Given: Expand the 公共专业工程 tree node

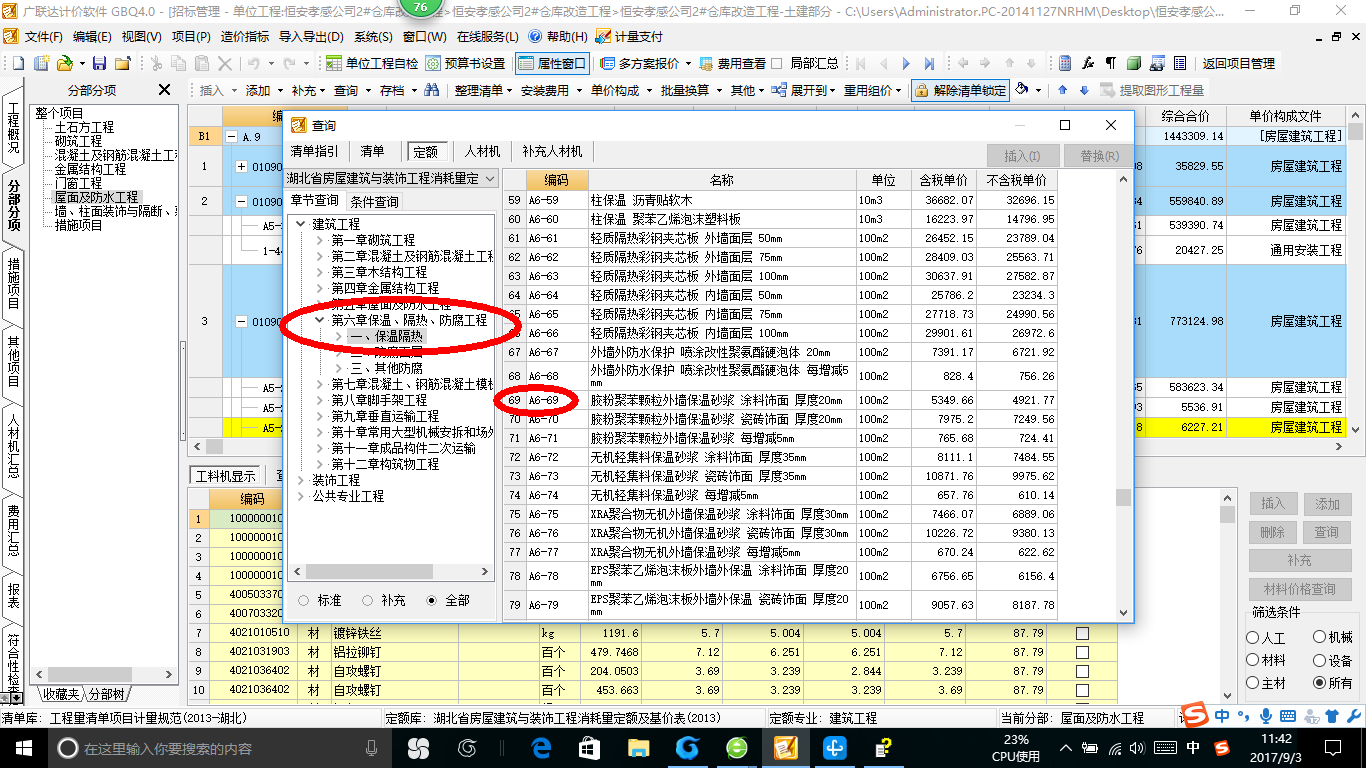Looking at the screenshot, I should click(302, 496).
